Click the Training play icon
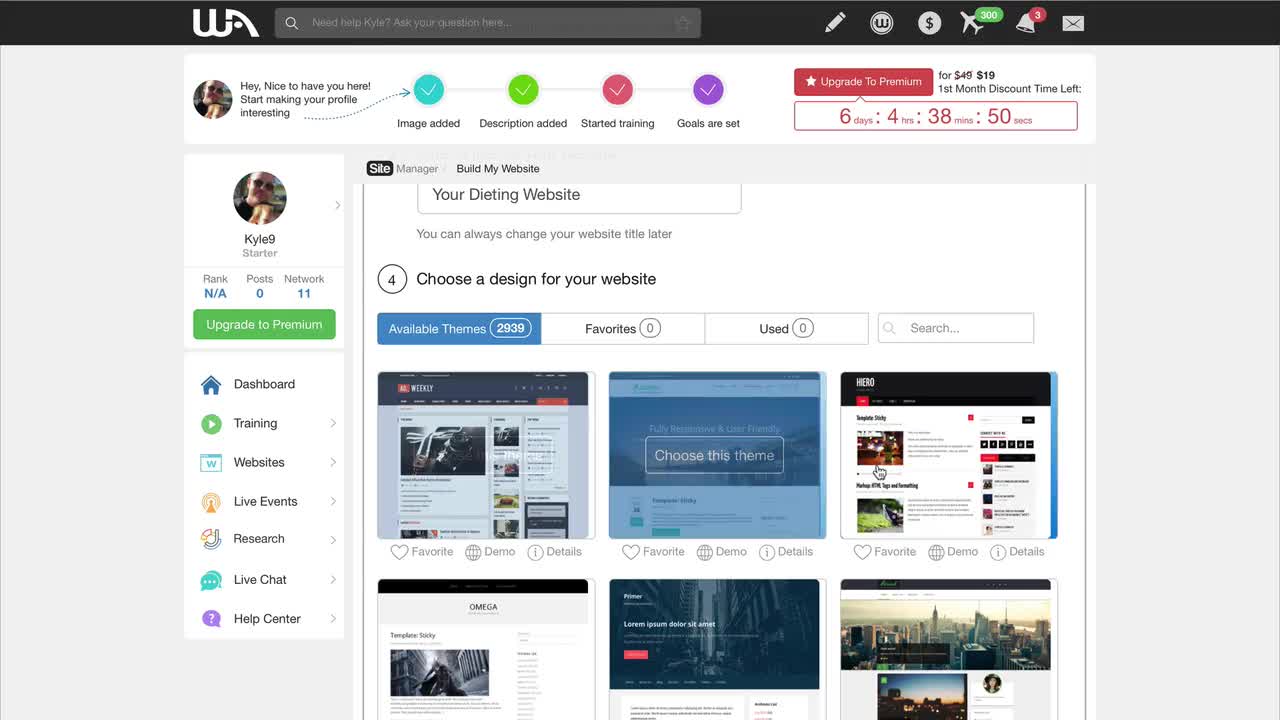Viewport: 1280px width, 720px height. [x=211, y=424]
